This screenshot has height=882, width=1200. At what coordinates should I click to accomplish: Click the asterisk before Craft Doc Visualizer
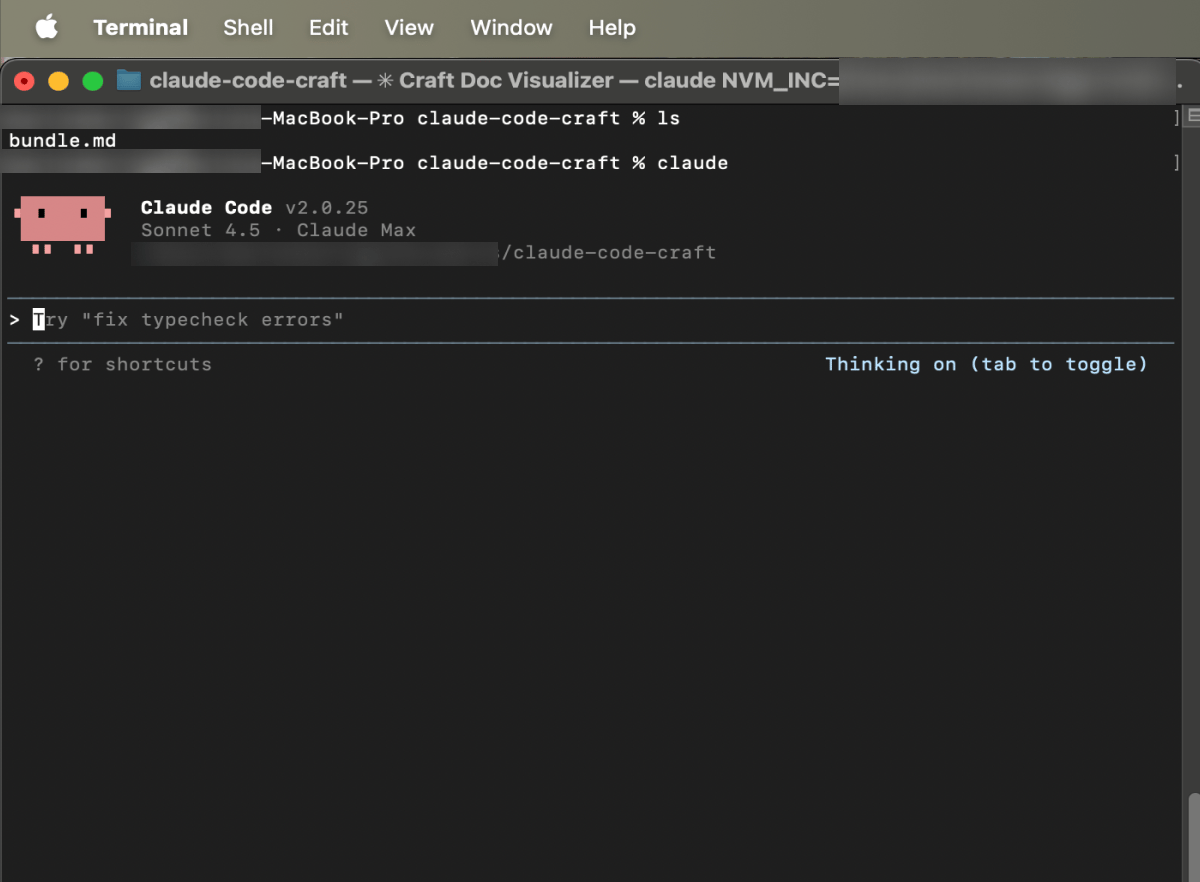coord(385,81)
